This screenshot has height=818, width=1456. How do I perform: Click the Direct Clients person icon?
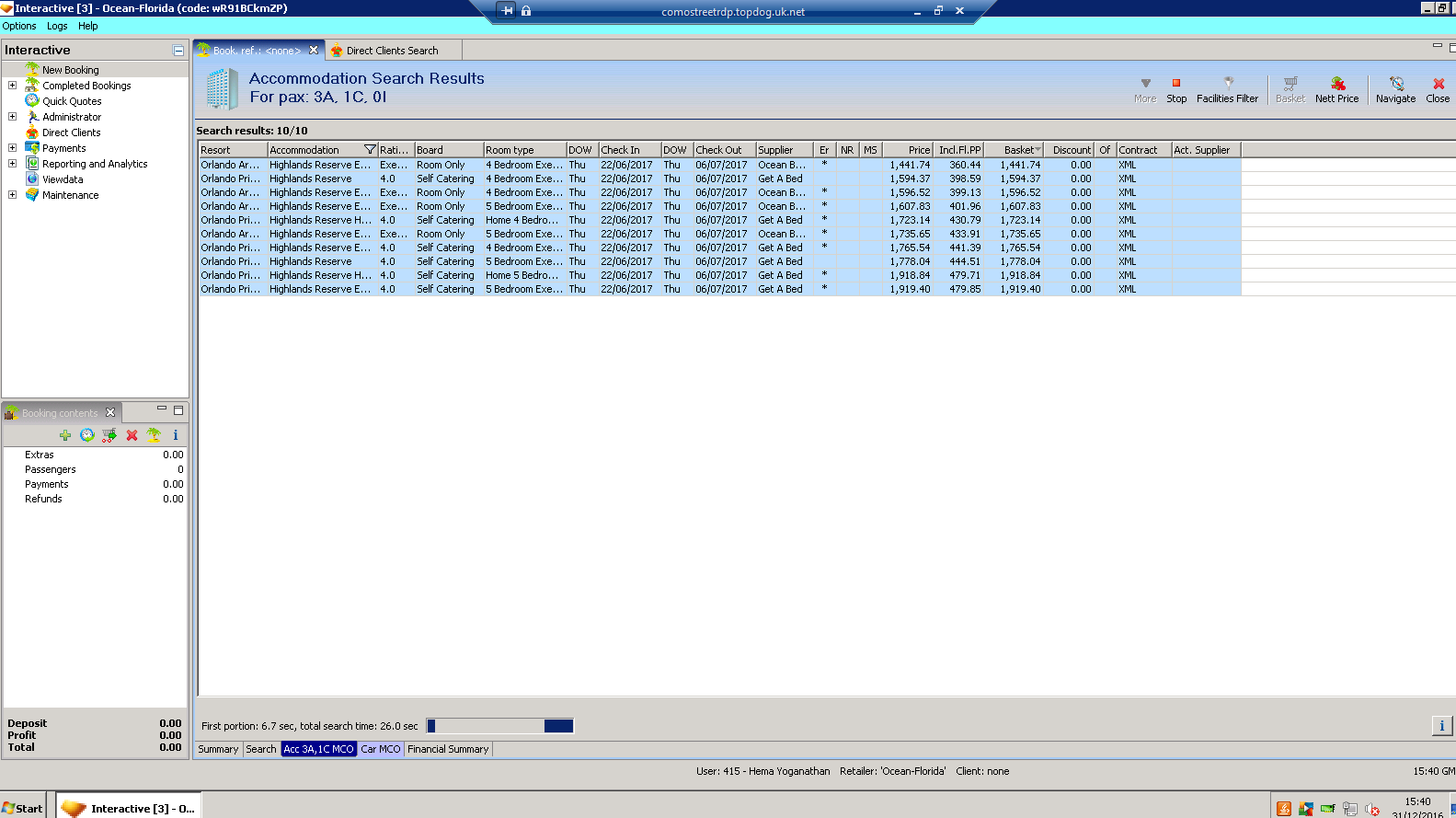32,132
